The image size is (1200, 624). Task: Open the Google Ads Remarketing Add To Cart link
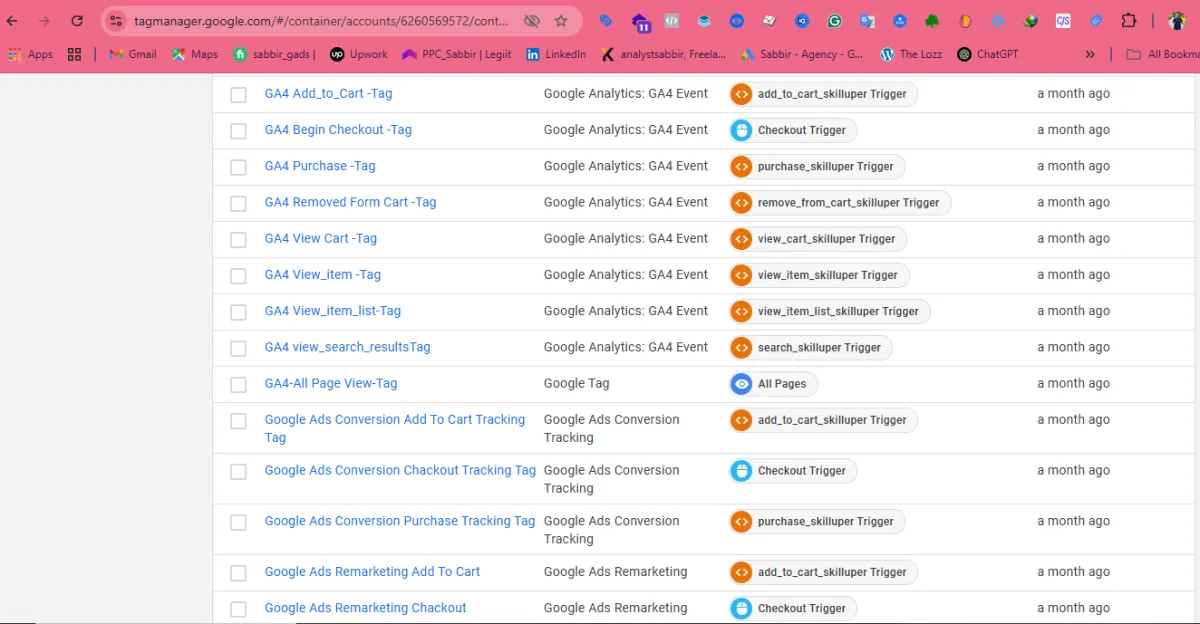[372, 571]
